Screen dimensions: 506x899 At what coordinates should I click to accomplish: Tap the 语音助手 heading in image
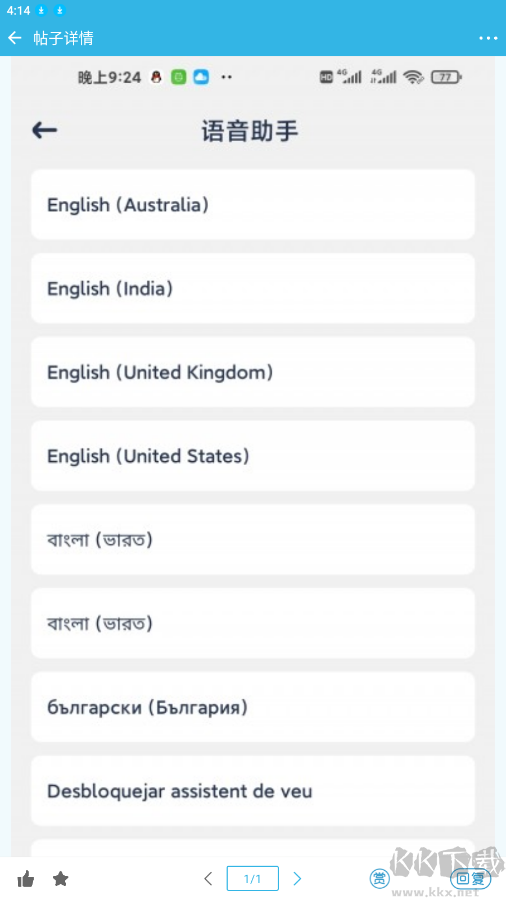coord(250,131)
